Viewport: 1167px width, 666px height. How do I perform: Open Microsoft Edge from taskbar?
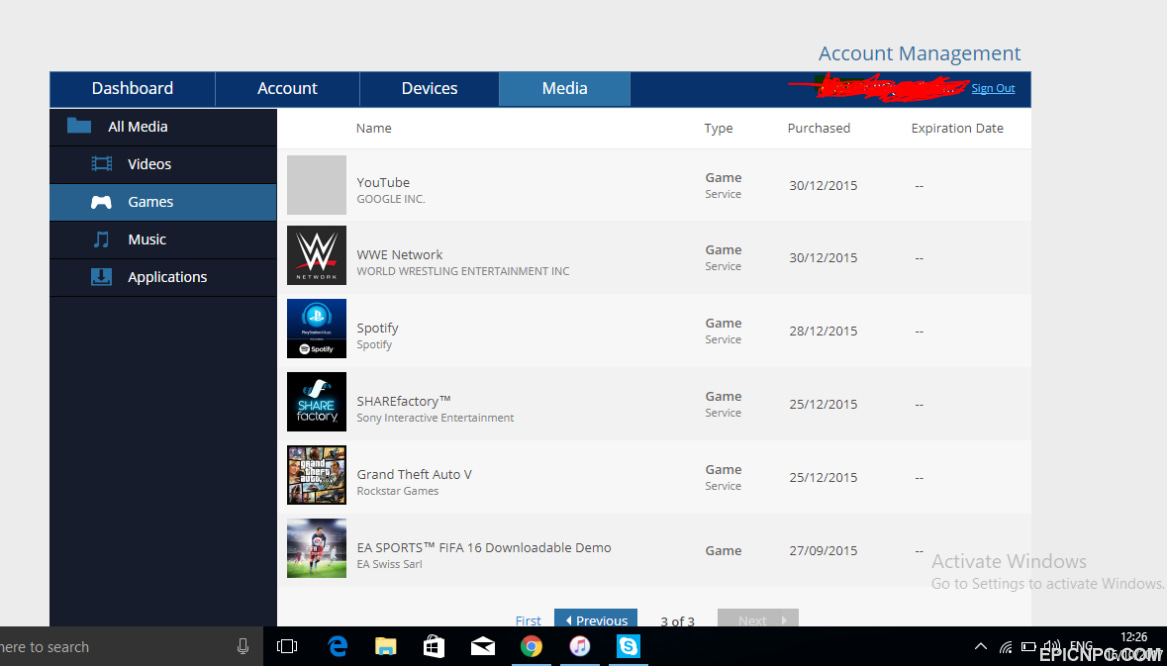tap(338, 647)
